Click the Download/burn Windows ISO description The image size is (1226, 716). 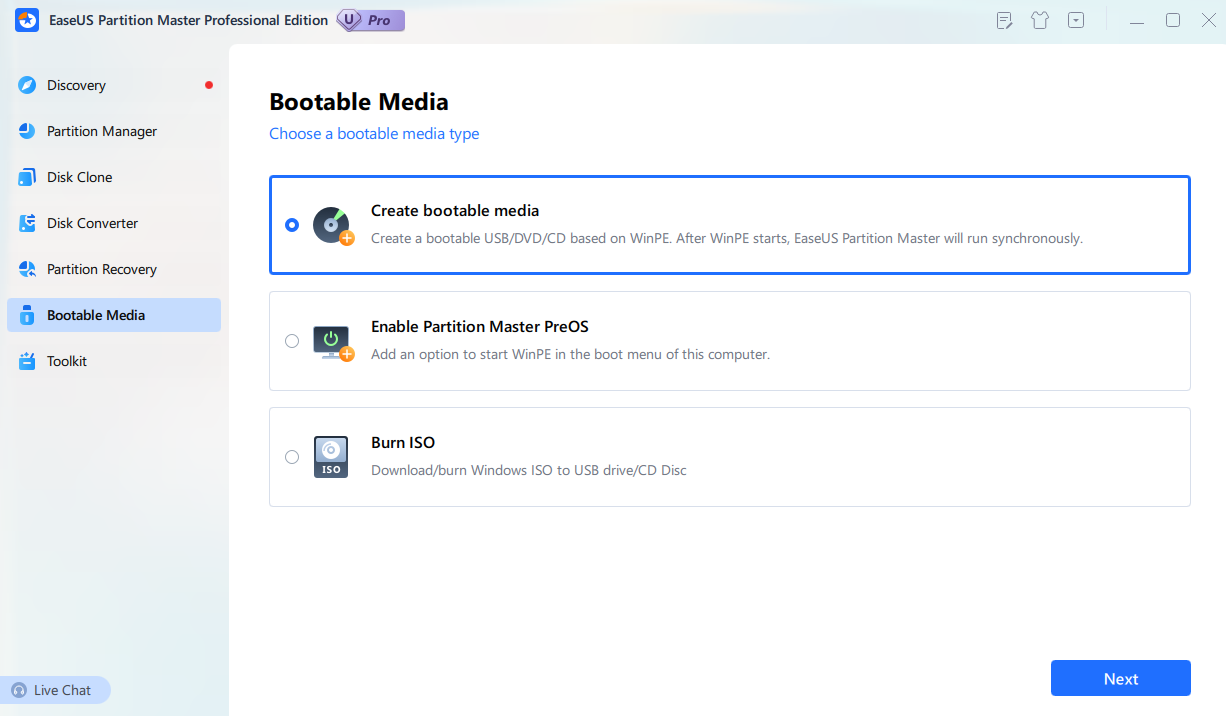pos(529,470)
